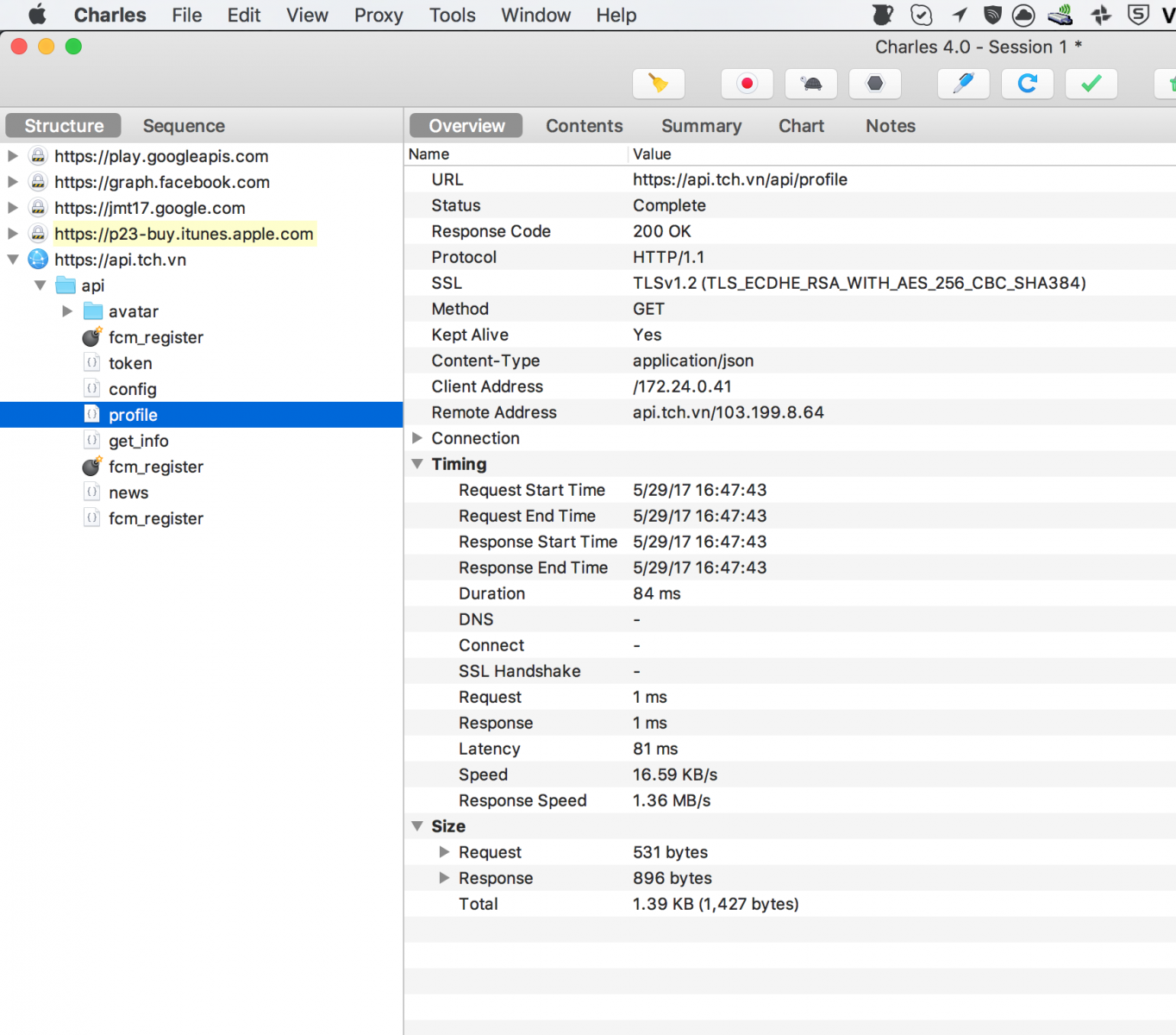Click the shield icon in menu bar
The height and width of the screenshot is (1035, 1176).
992,15
